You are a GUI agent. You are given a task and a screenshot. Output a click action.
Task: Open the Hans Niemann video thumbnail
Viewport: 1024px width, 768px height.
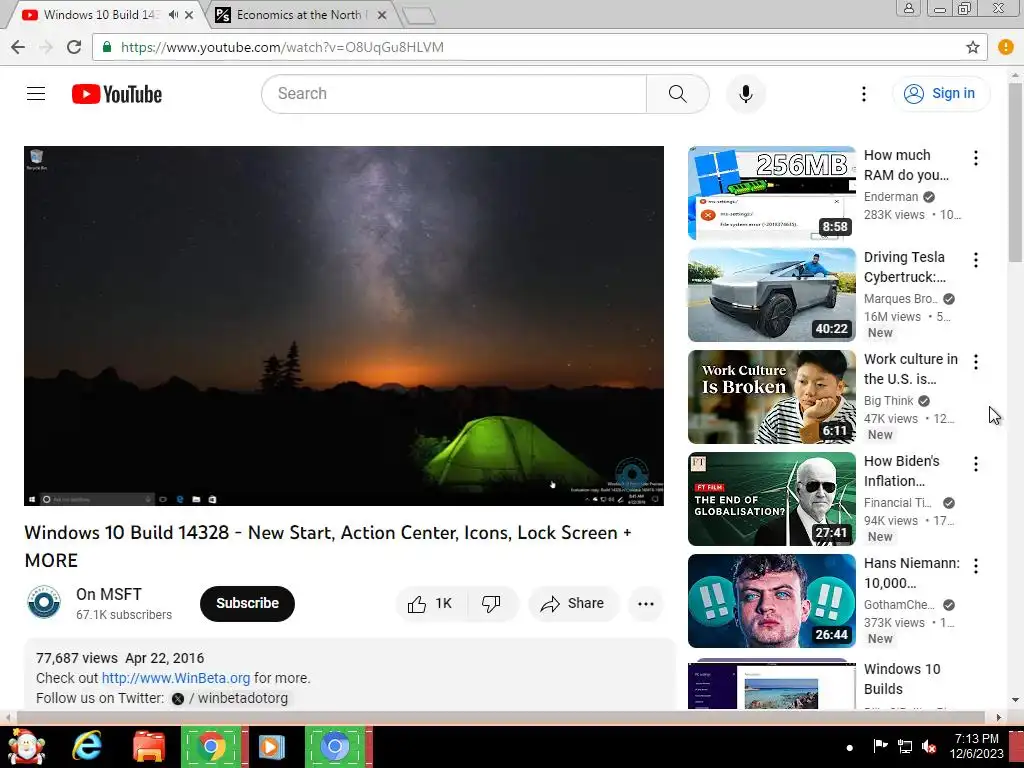click(x=771, y=600)
